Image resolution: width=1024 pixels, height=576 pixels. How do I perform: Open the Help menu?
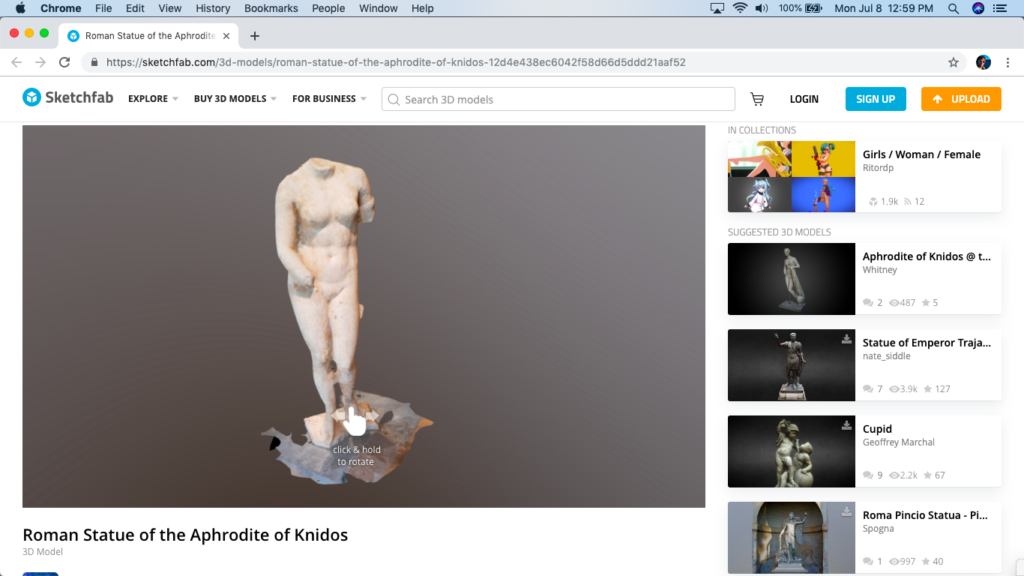(x=423, y=8)
